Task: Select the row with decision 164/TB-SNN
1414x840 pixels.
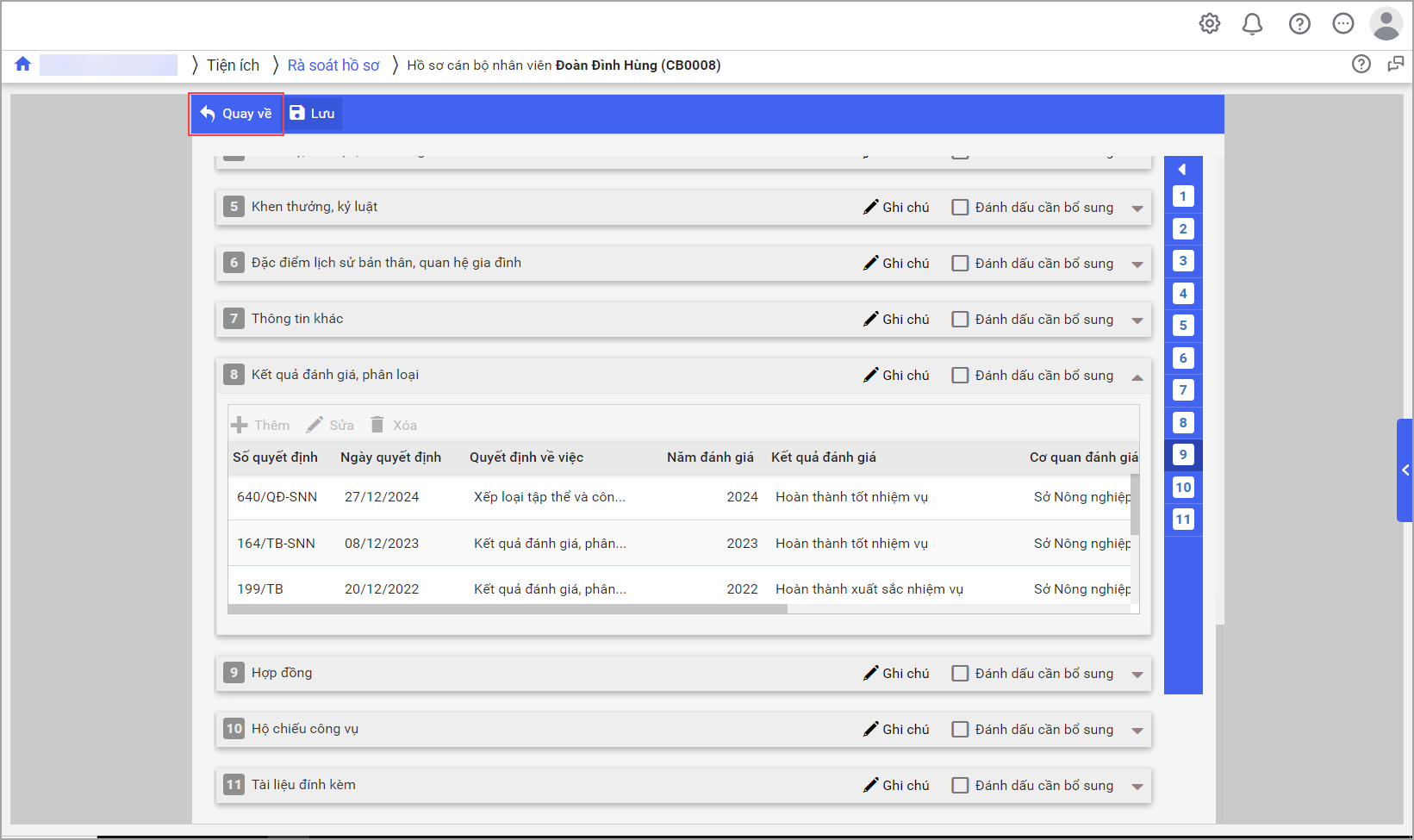Action: pyautogui.click(x=551, y=544)
